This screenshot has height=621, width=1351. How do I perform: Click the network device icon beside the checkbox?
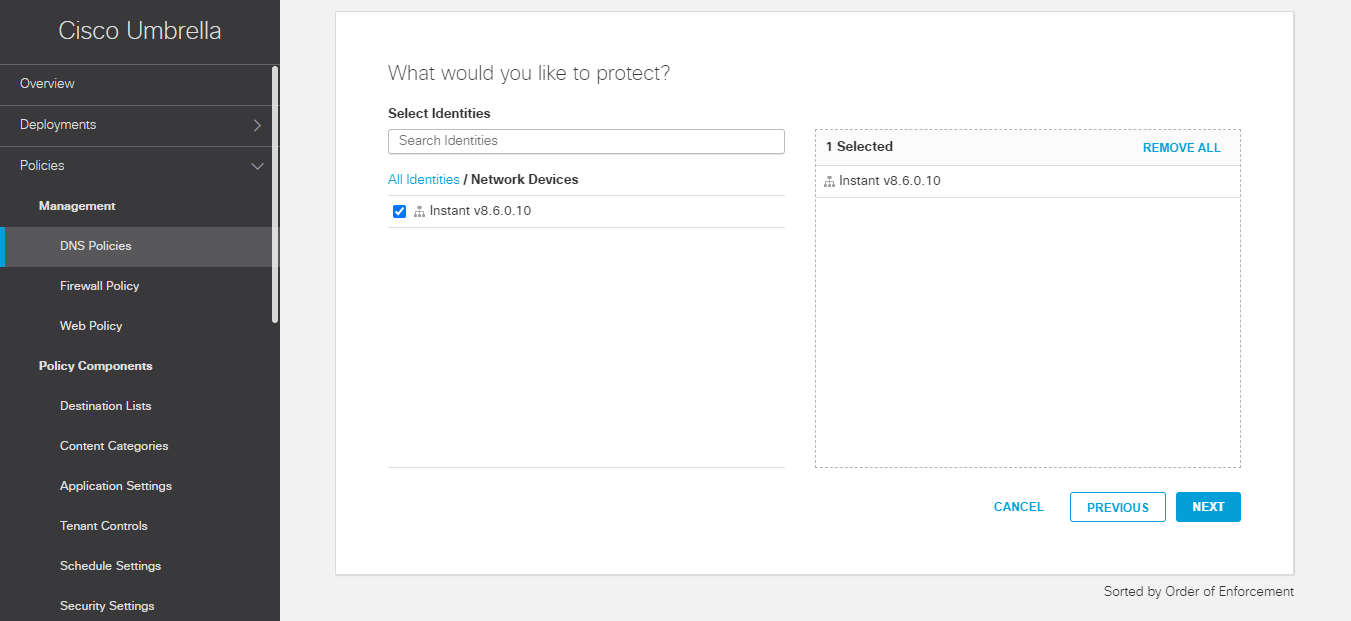coord(419,212)
